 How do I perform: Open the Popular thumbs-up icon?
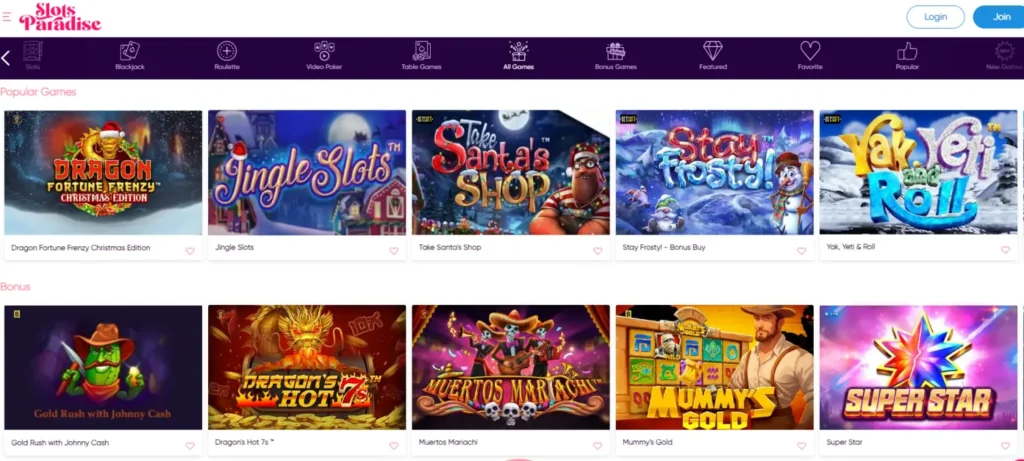click(907, 51)
